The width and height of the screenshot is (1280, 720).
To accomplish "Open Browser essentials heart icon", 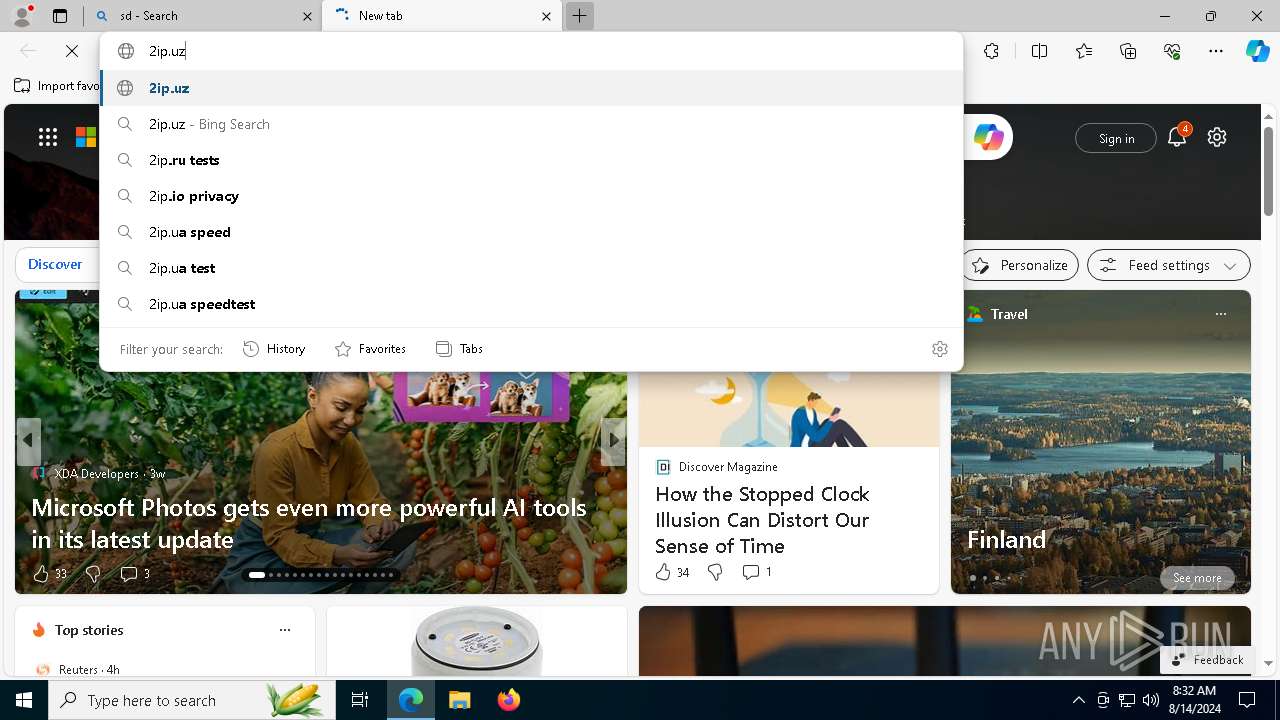I will click(1172, 51).
